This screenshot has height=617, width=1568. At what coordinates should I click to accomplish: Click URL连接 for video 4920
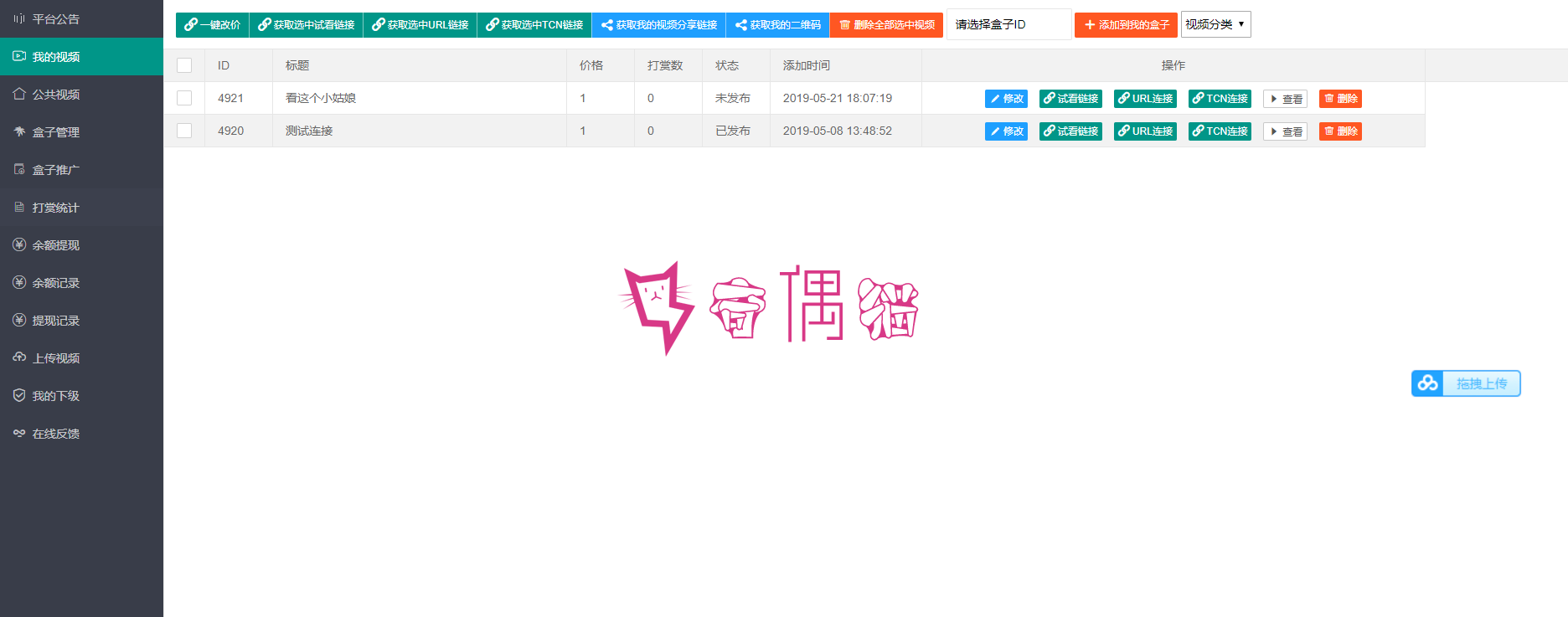[x=1145, y=131]
